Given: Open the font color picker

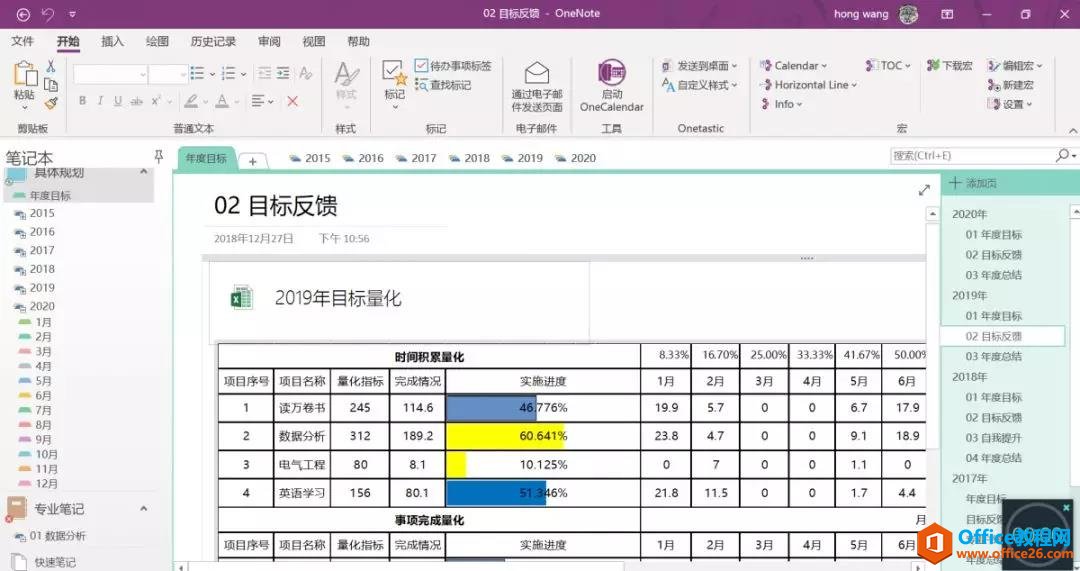Looking at the screenshot, I should tap(222, 101).
